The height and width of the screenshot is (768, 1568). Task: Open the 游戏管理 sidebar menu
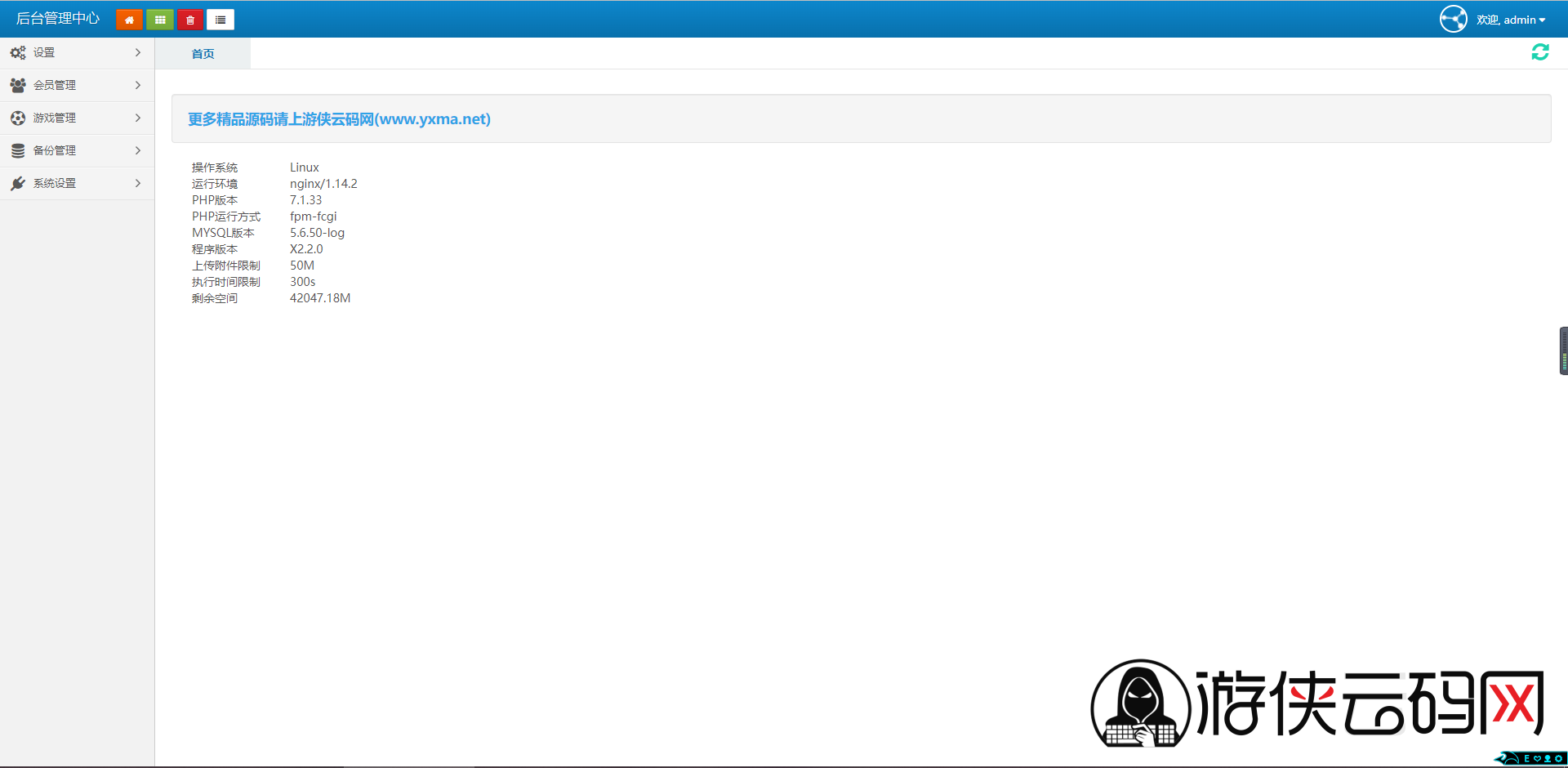[77, 118]
